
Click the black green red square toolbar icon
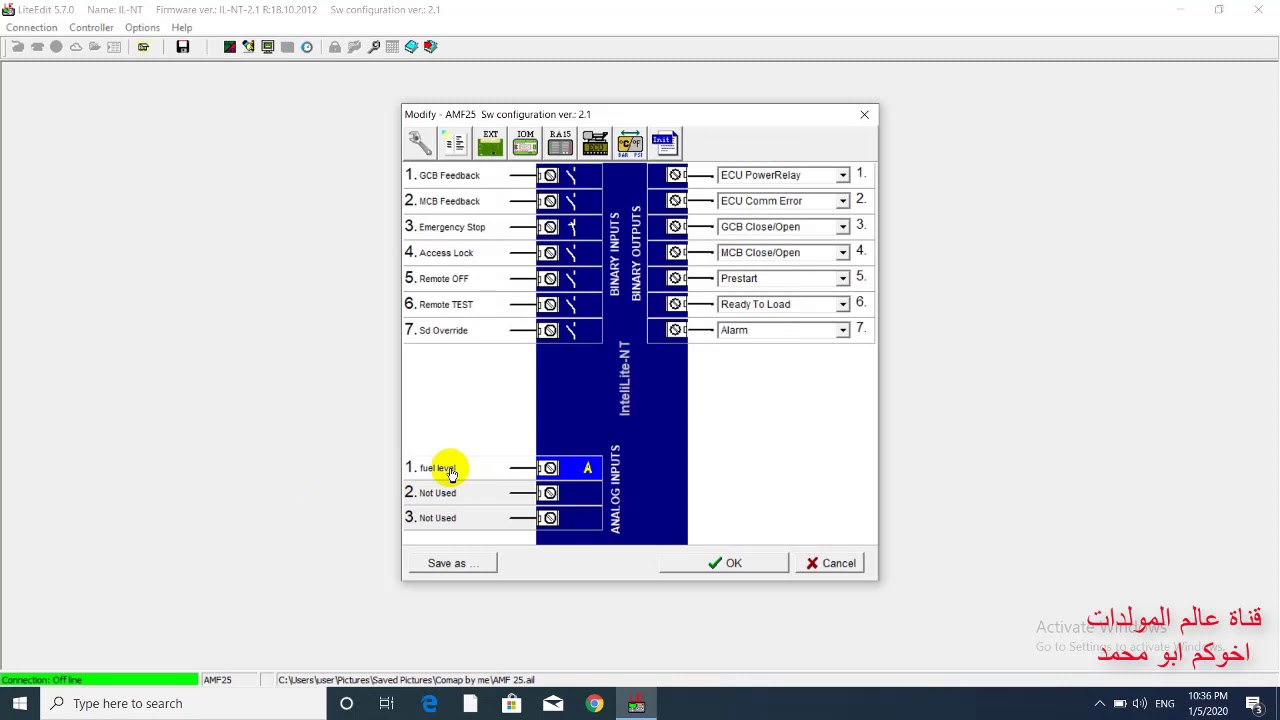(230, 47)
